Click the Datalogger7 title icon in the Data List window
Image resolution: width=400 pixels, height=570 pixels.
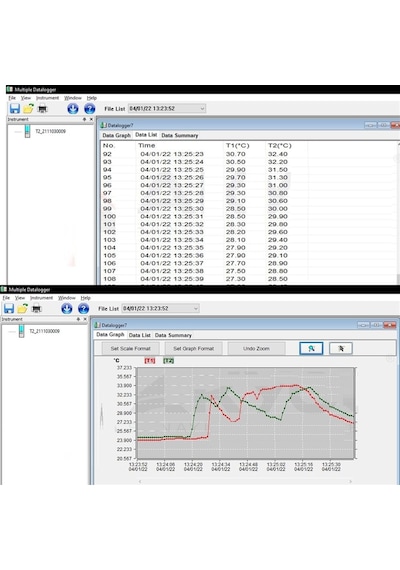[x=103, y=125]
